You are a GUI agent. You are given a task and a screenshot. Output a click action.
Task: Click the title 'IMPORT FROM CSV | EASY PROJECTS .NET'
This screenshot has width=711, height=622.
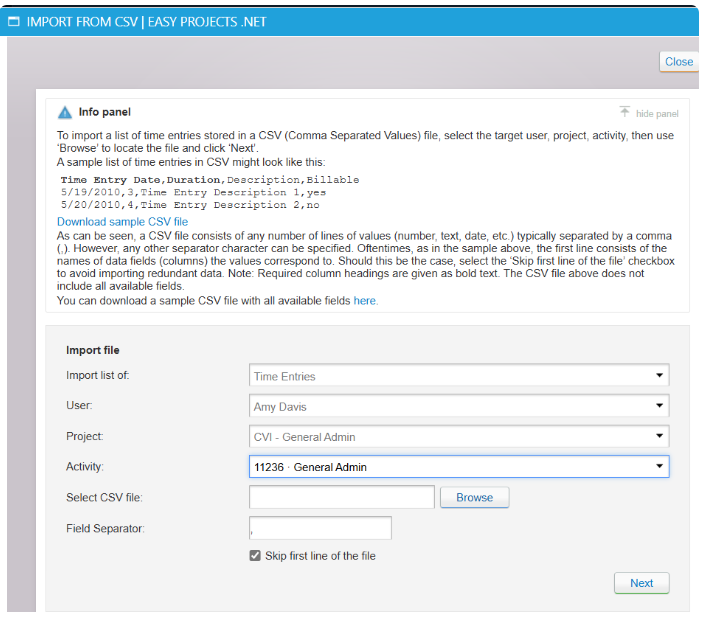pos(146,22)
